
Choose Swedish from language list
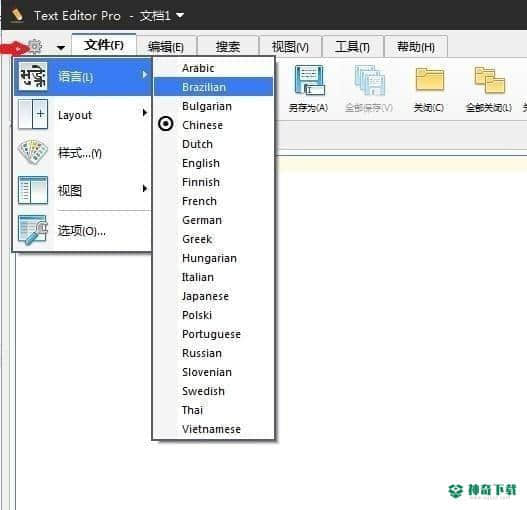tap(213, 391)
